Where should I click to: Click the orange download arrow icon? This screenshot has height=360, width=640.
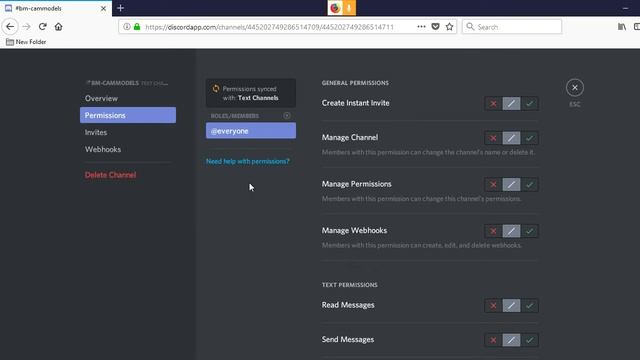349,8
